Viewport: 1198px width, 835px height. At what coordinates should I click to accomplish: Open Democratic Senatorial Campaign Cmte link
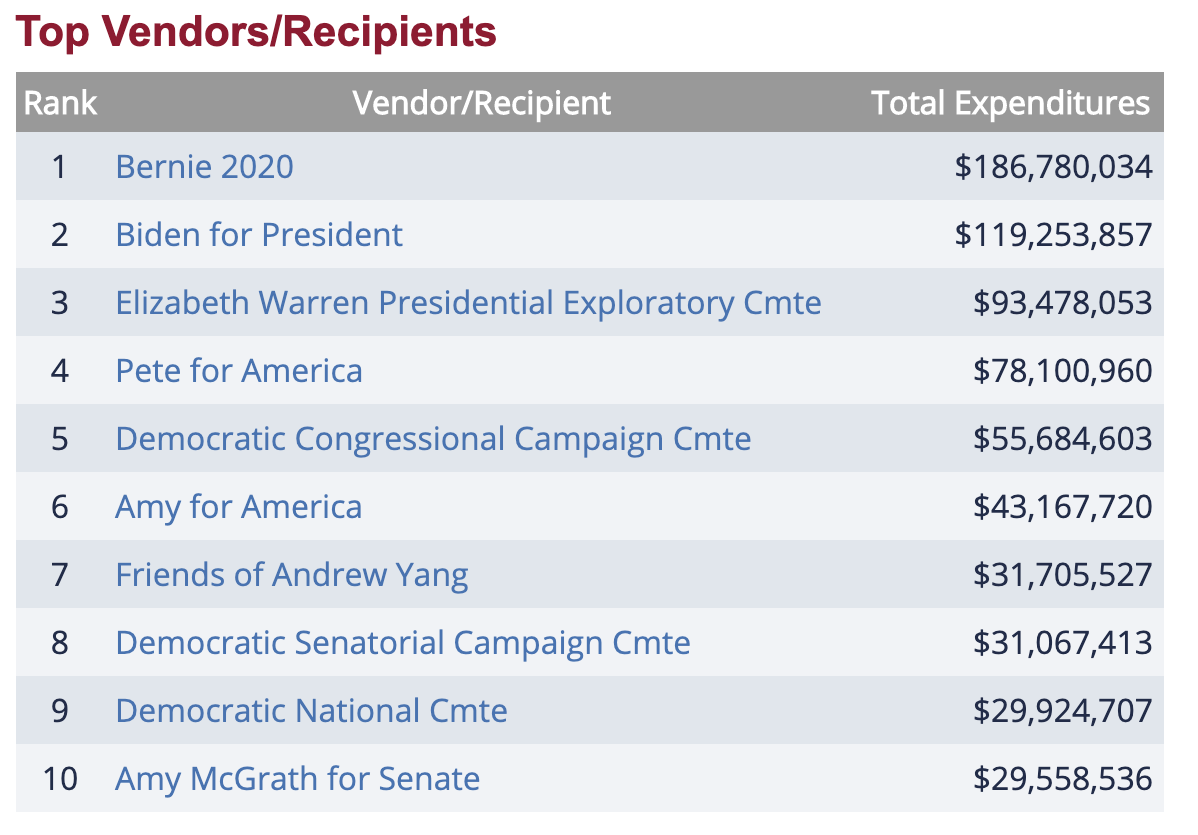[x=402, y=643]
